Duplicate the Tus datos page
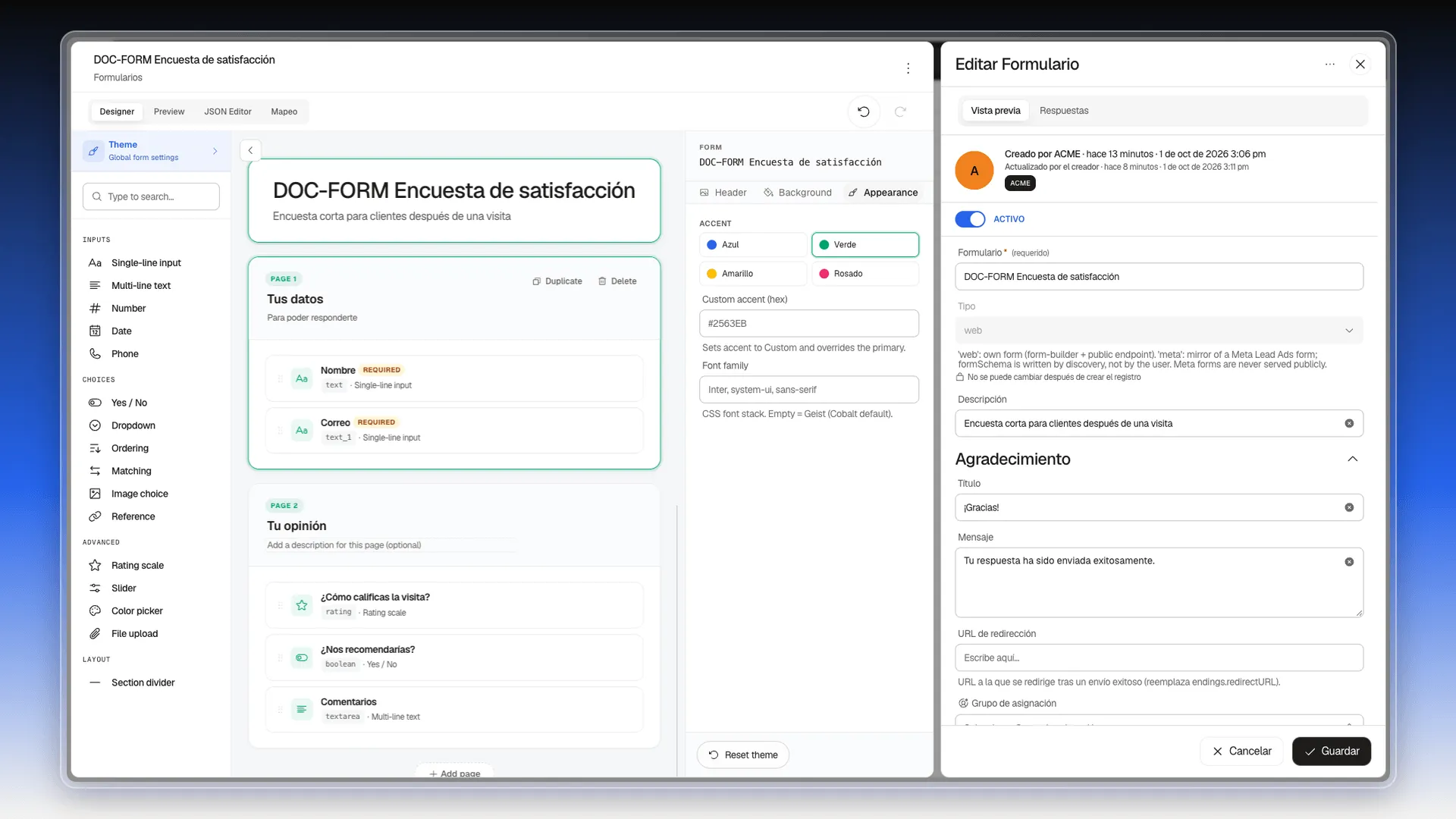Image resolution: width=1456 pixels, height=819 pixels. (557, 281)
